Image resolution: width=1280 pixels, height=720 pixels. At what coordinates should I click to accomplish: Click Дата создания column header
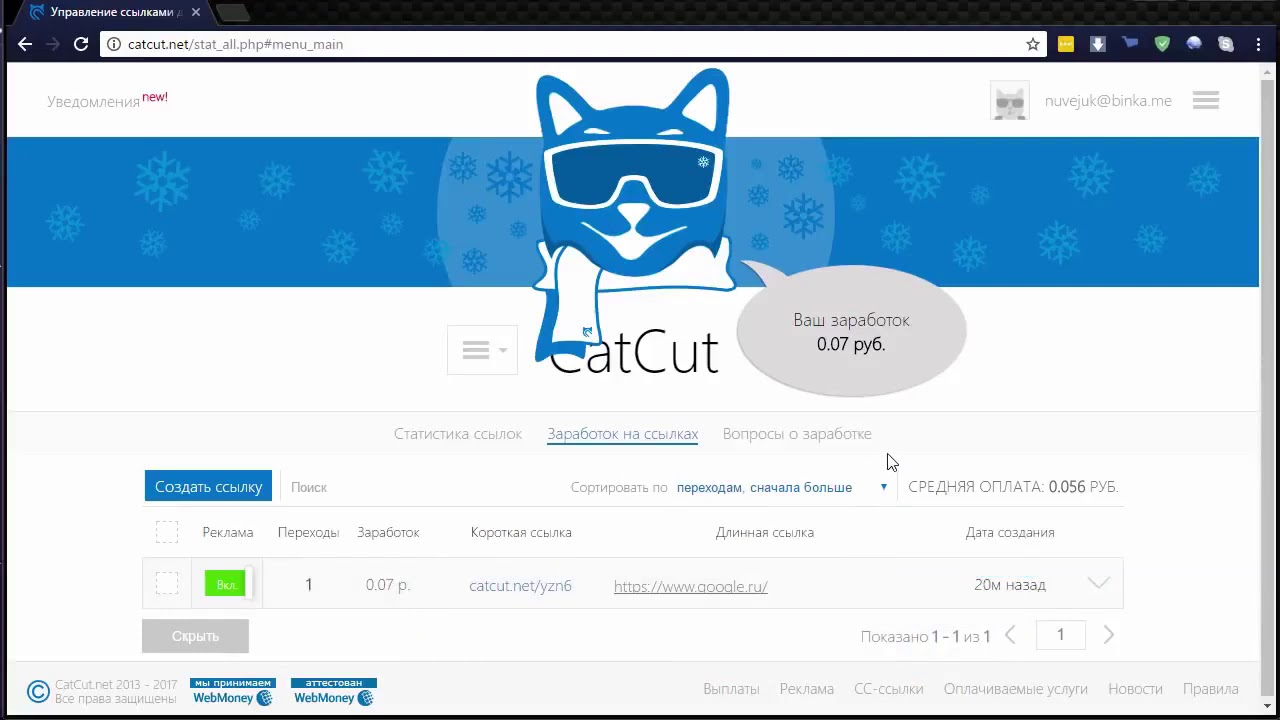[x=1010, y=532]
